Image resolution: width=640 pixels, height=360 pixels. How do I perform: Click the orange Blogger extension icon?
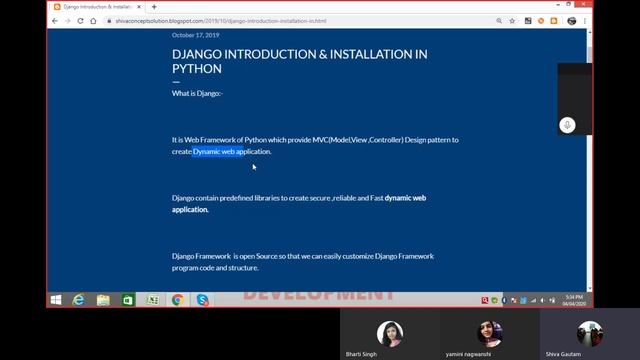pyautogui.click(x=554, y=21)
